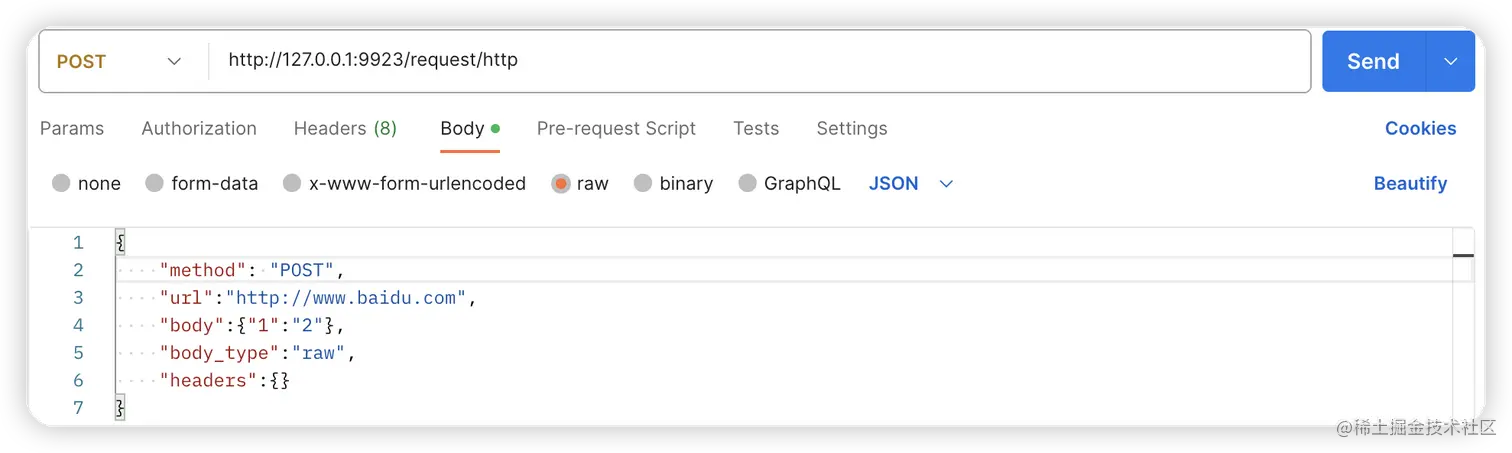Select the x-www-form-urlencoded radio button
This screenshot has width=1512, height=453.
tap(292, 183)
